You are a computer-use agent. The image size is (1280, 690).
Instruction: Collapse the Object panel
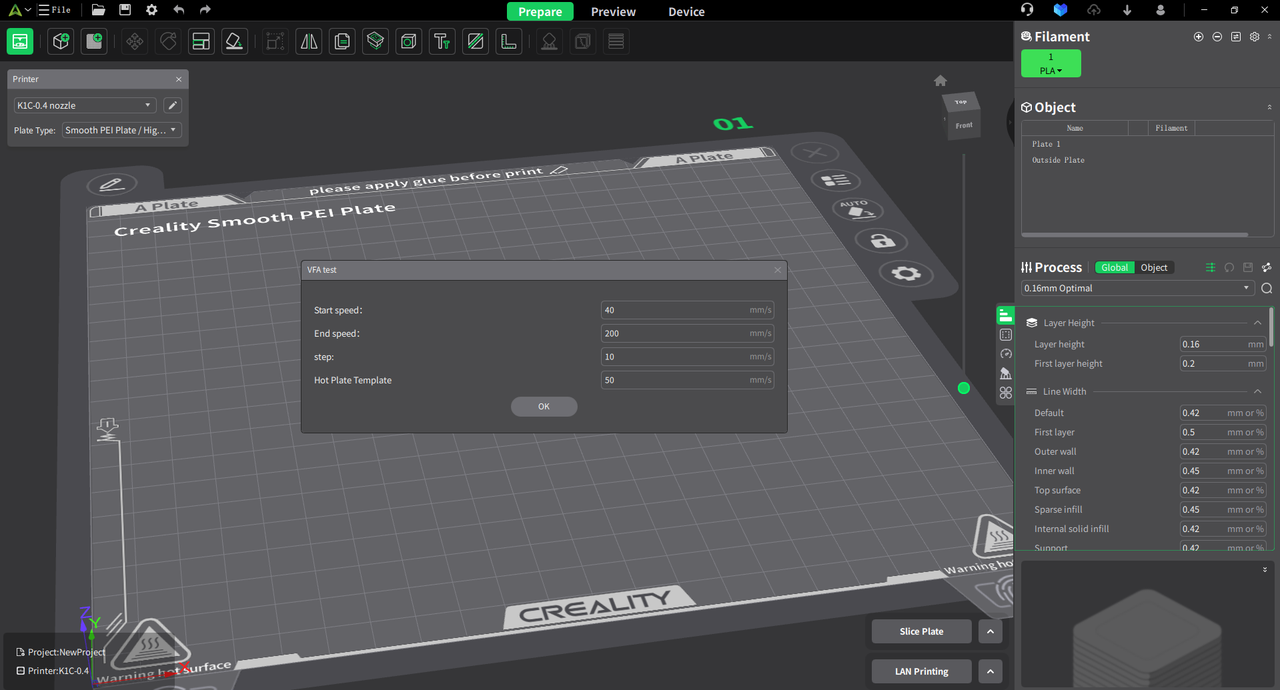point(1270,107)
